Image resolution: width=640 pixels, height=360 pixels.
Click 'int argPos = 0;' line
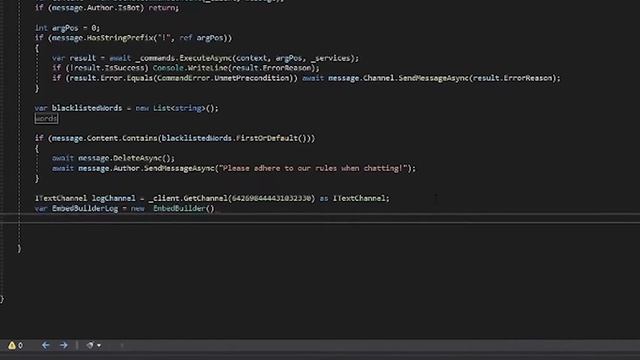pyautogui.click(x=67, y=28)
